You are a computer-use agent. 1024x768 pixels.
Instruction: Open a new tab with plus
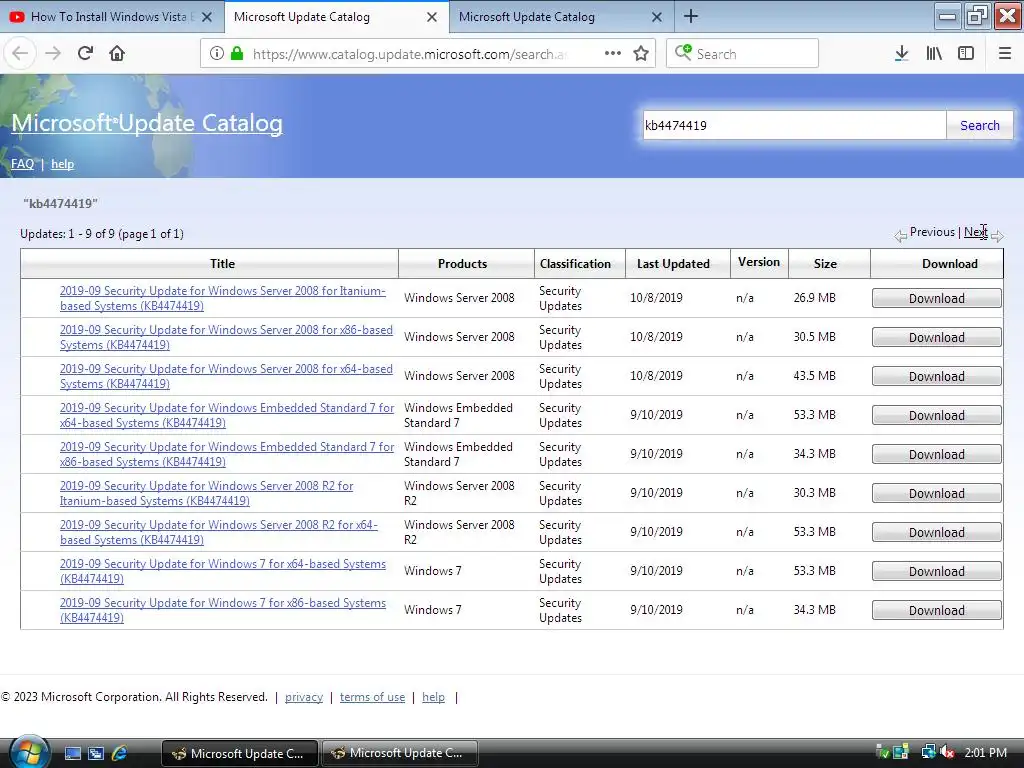691,16
